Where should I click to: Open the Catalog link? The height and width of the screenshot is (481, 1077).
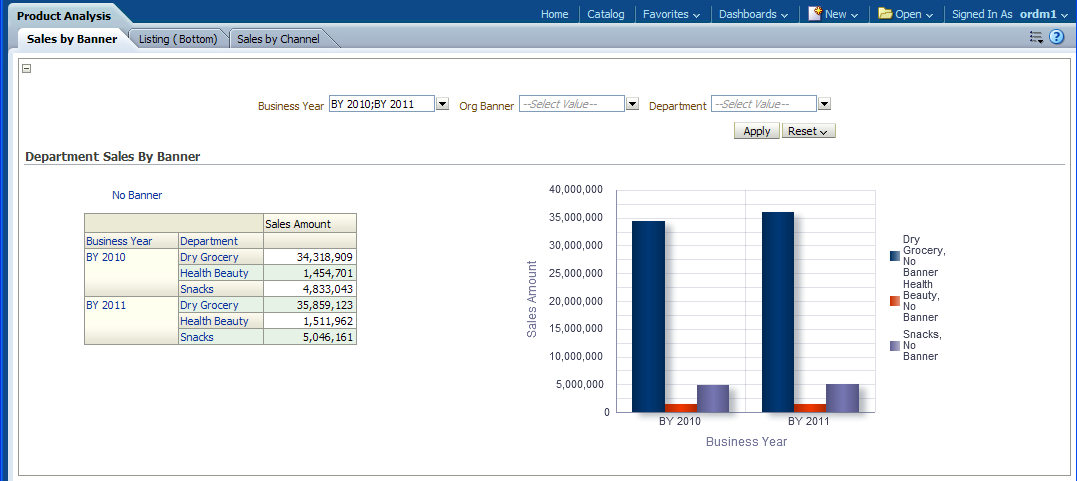pos(605,14)
